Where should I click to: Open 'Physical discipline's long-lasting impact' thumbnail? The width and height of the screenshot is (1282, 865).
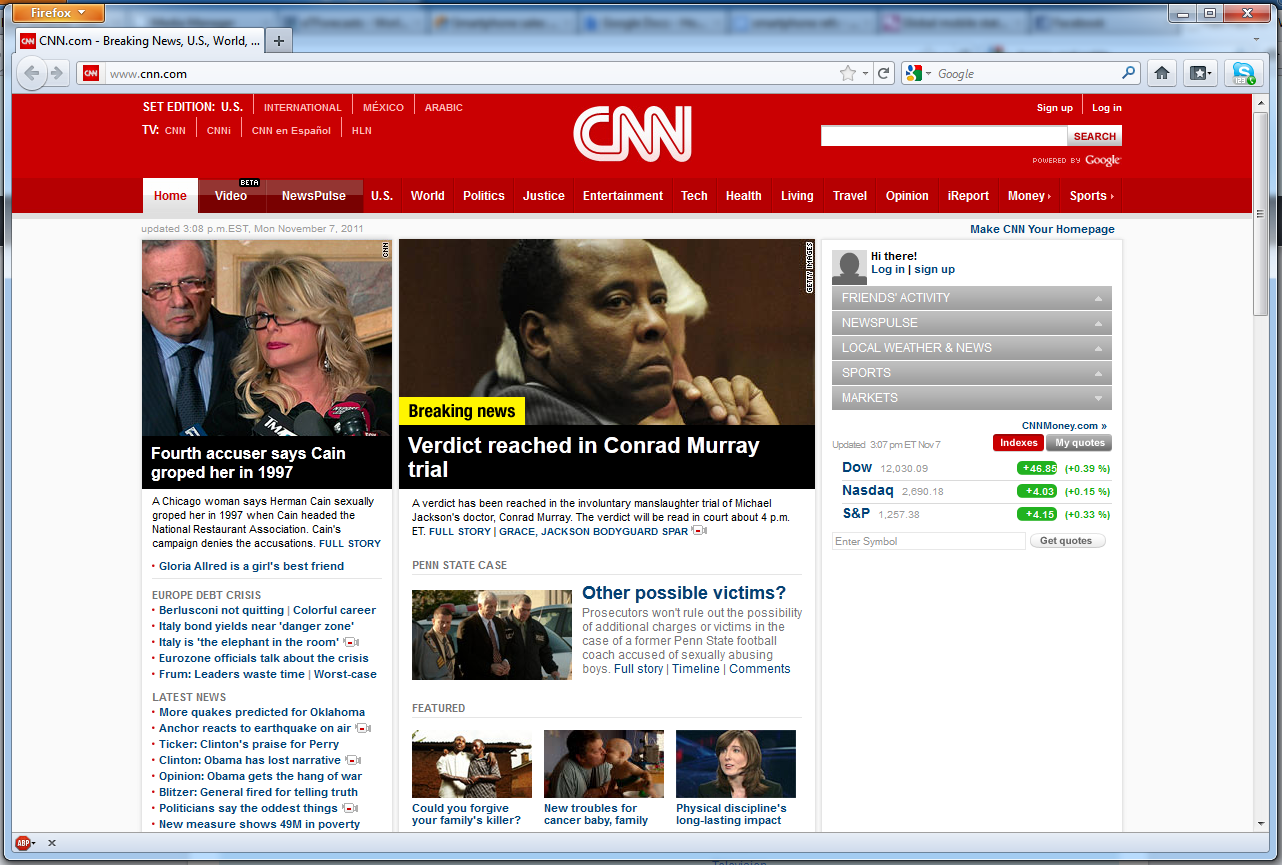tap(736, 764)
